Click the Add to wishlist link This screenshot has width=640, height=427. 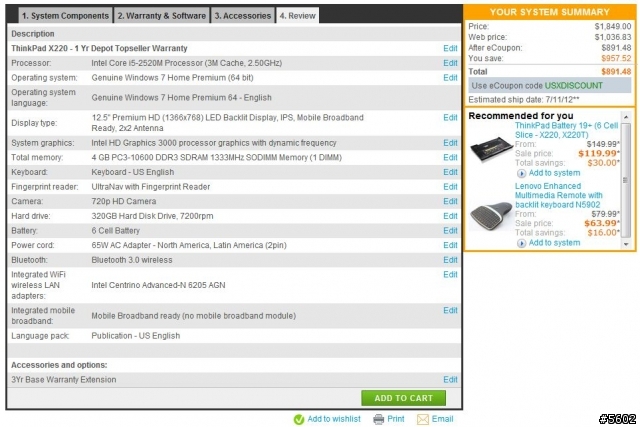pyautogui.click(x=334, y=419)
